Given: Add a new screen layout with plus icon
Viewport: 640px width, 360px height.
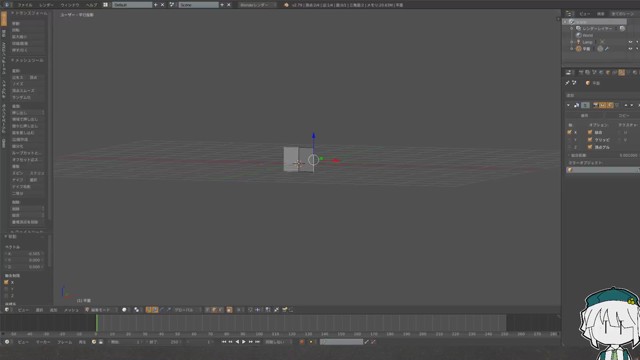Looking at the screenshot, I should tap(156, 5).
